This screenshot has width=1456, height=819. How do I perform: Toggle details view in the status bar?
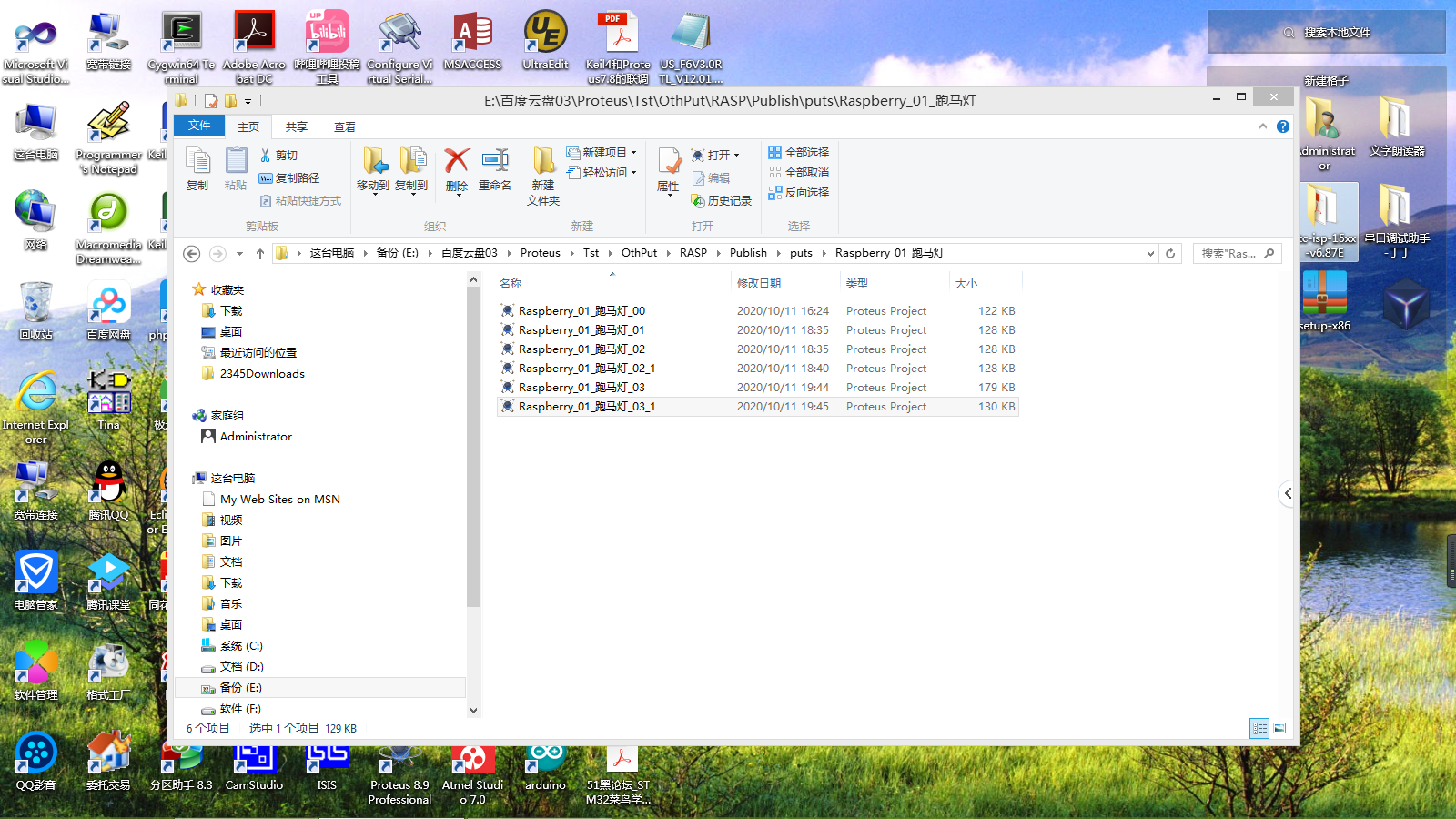click(1260, 728)
